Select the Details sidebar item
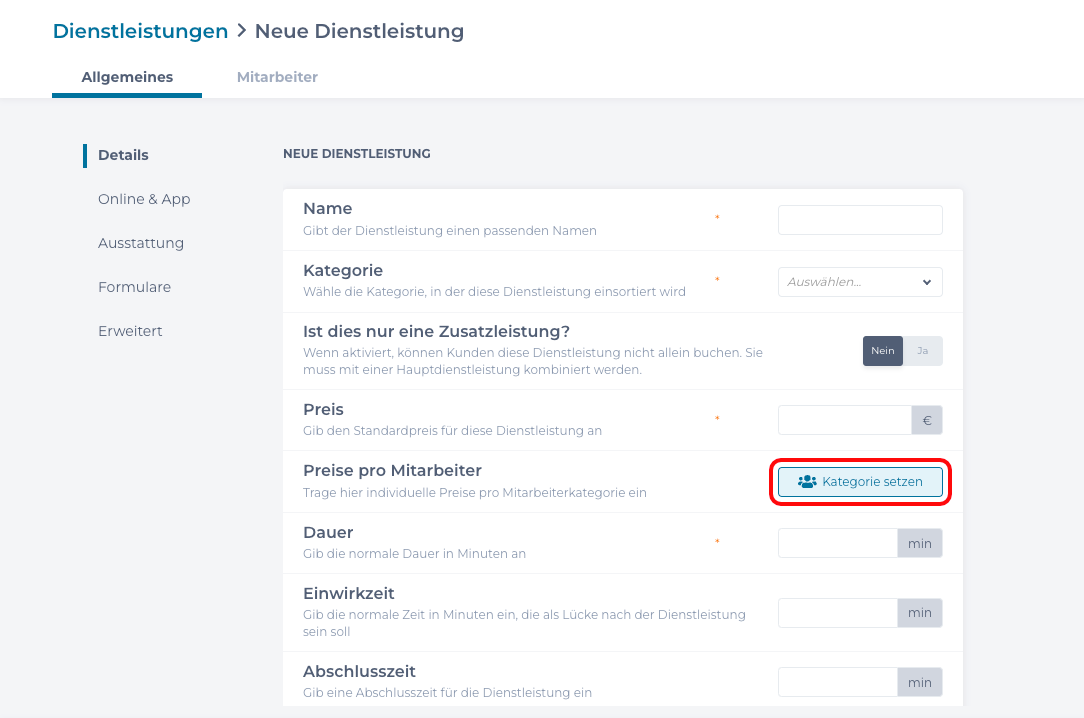 point(123,155)
